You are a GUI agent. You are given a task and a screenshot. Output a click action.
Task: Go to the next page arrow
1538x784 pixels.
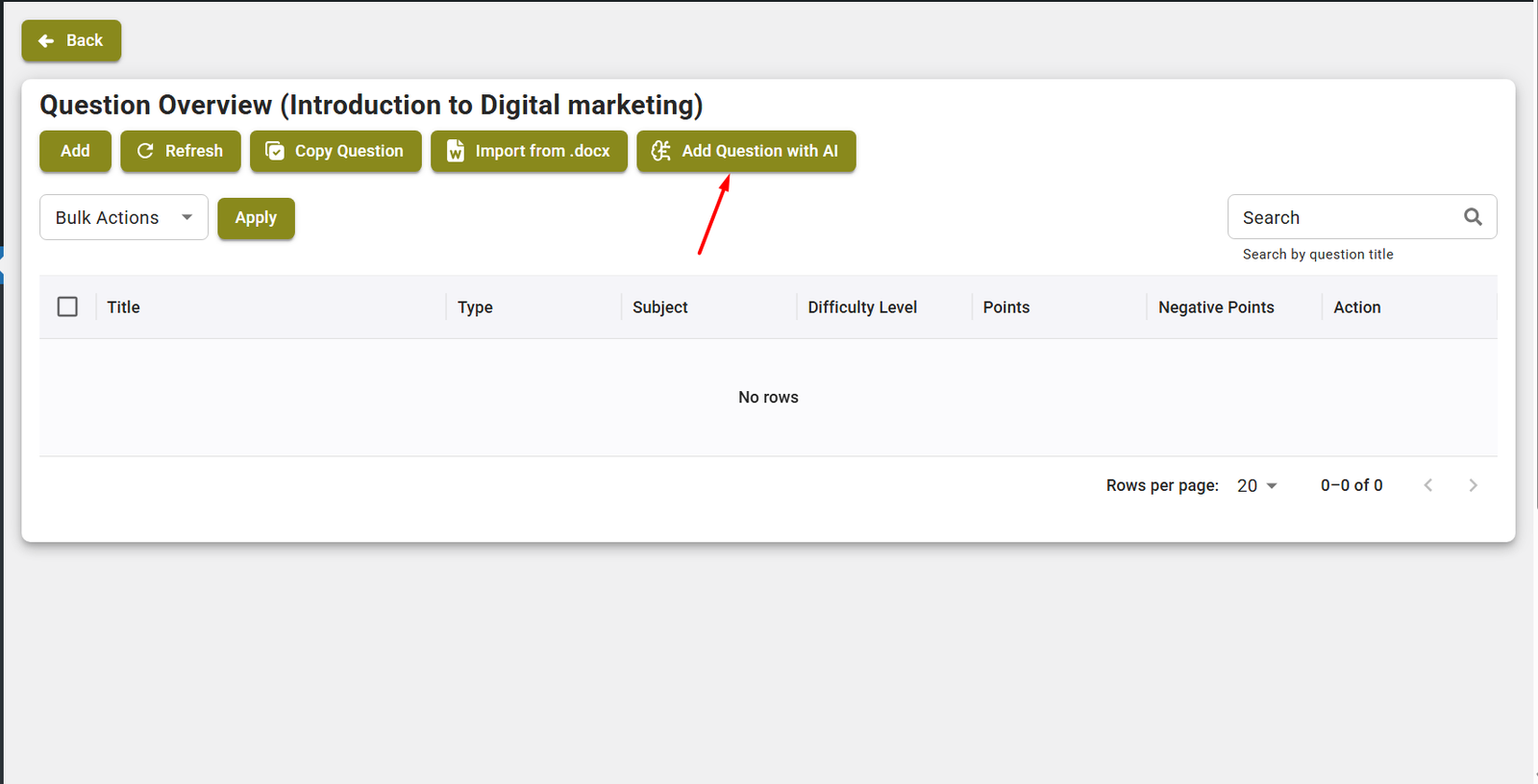1473,485
